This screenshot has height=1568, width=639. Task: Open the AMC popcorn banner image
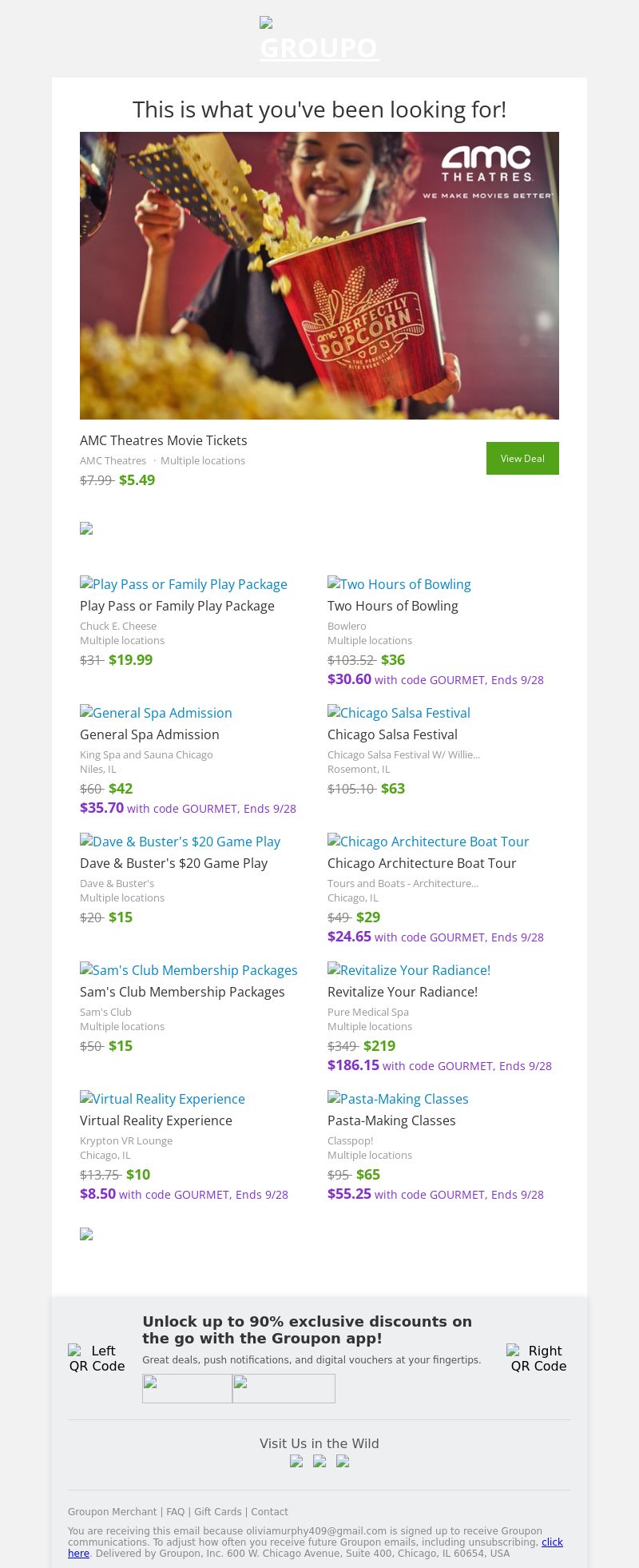tap(319, 276)
